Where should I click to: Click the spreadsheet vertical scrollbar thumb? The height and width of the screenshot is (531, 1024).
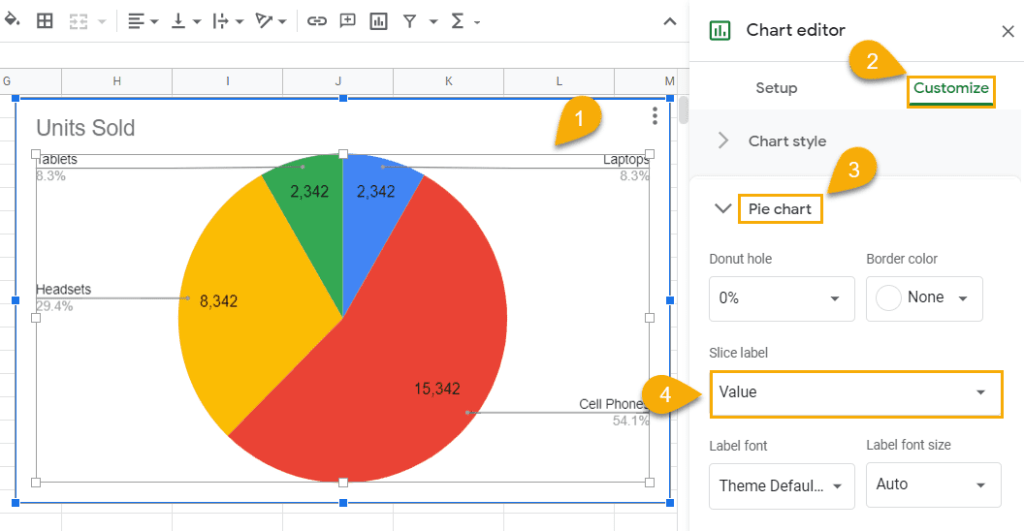click(x=684, y=110)
